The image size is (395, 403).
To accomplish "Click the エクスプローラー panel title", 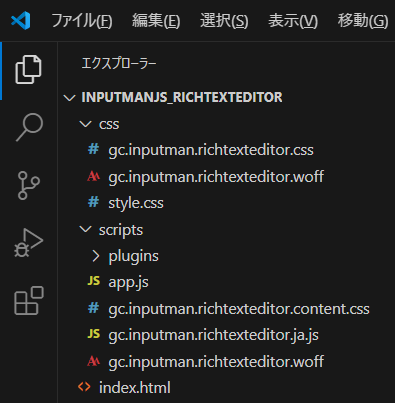I will click(x=119, y=63).
